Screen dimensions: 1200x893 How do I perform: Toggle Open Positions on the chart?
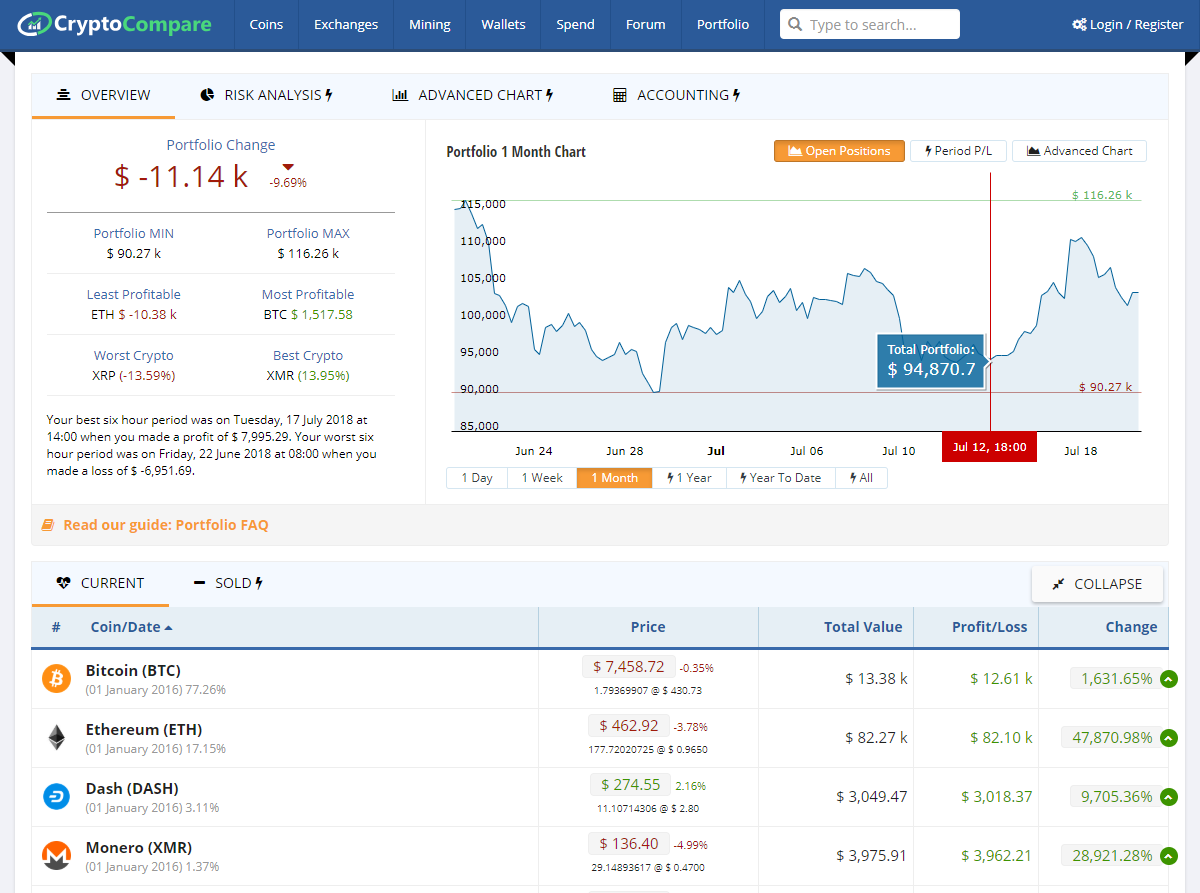pos(839,150)
